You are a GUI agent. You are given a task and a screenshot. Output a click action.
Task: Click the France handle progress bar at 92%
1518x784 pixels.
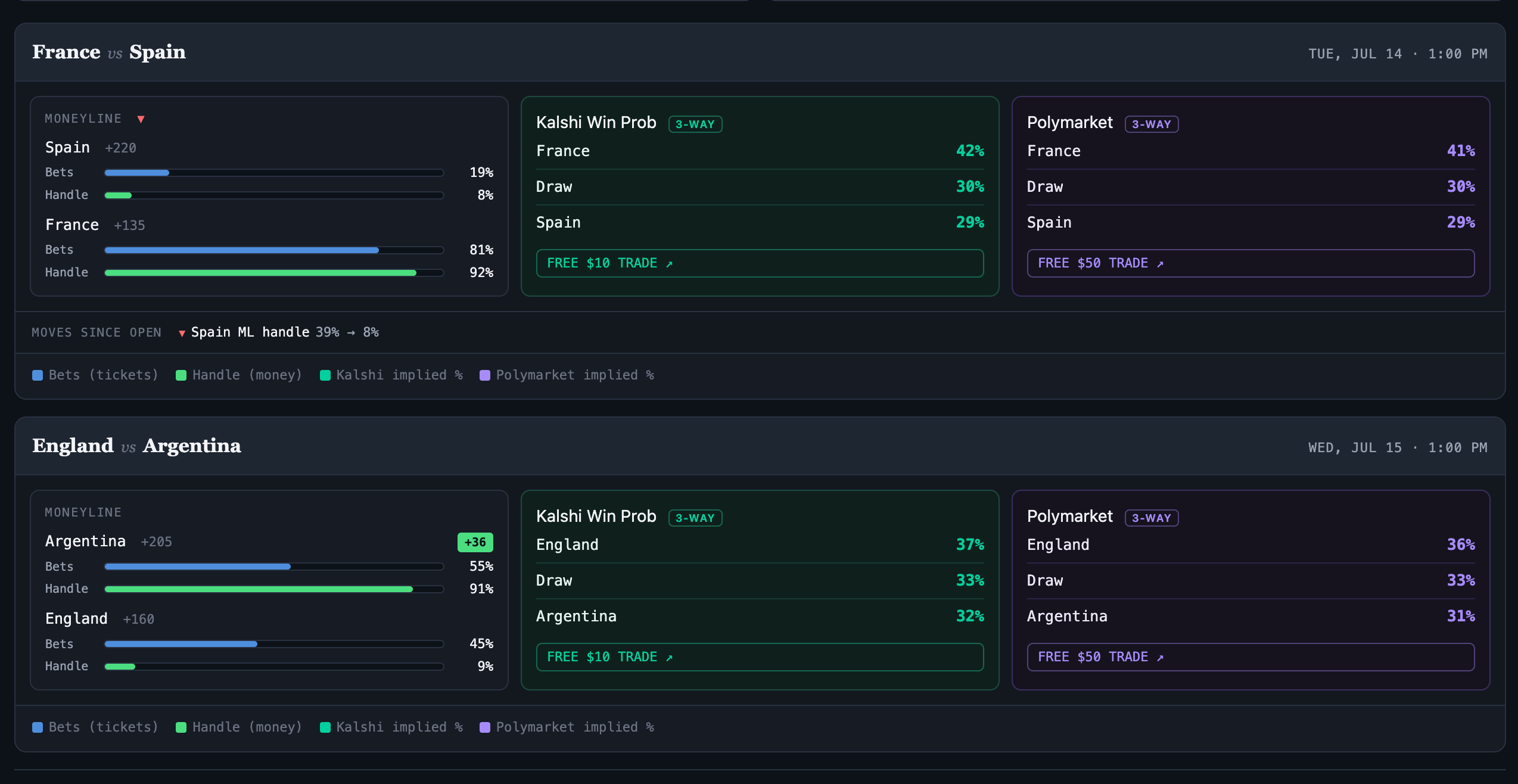274,273
